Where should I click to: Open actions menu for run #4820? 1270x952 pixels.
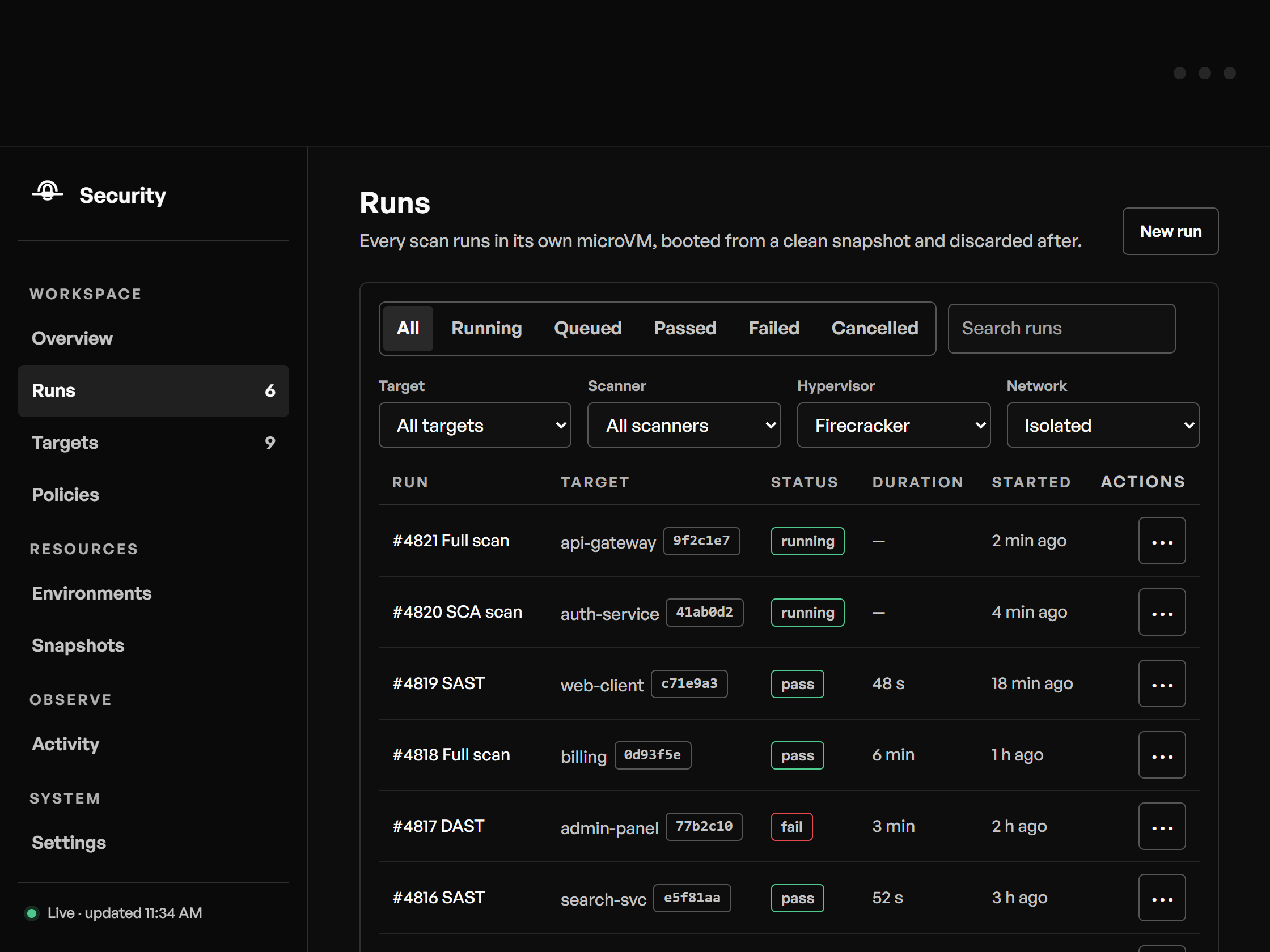tap(1162, 611)
